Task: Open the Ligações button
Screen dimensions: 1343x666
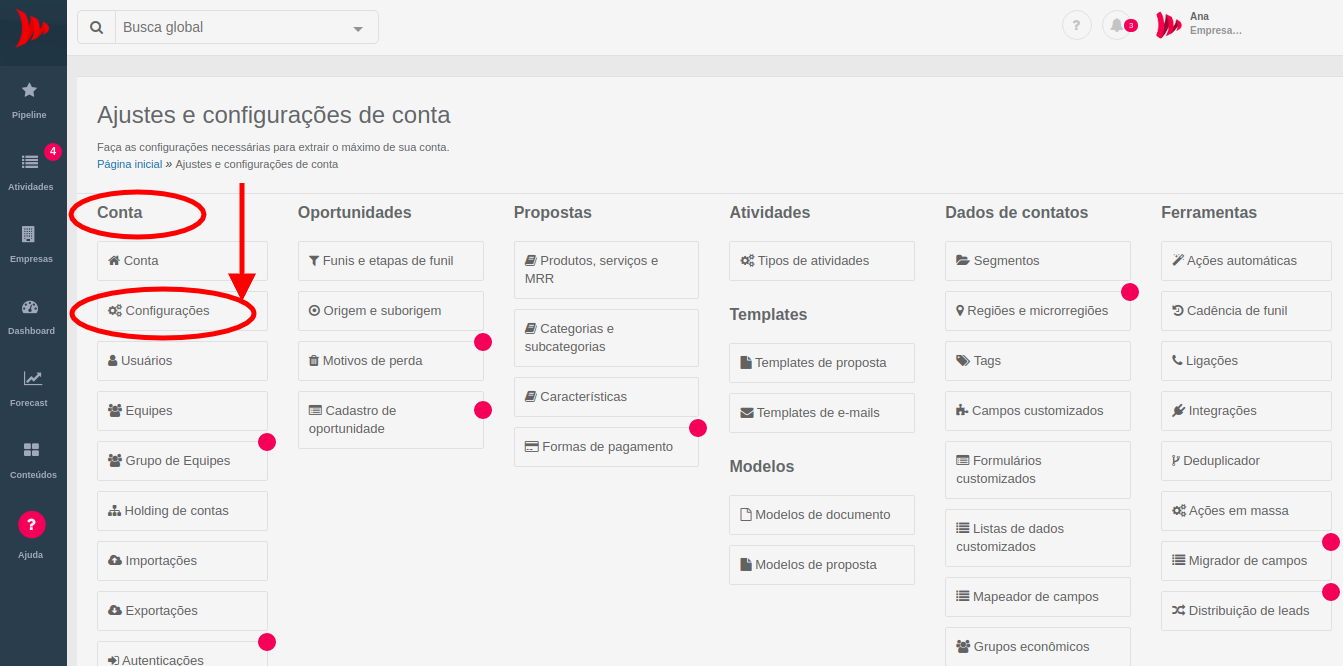Action: click(x=1246, y=361)
